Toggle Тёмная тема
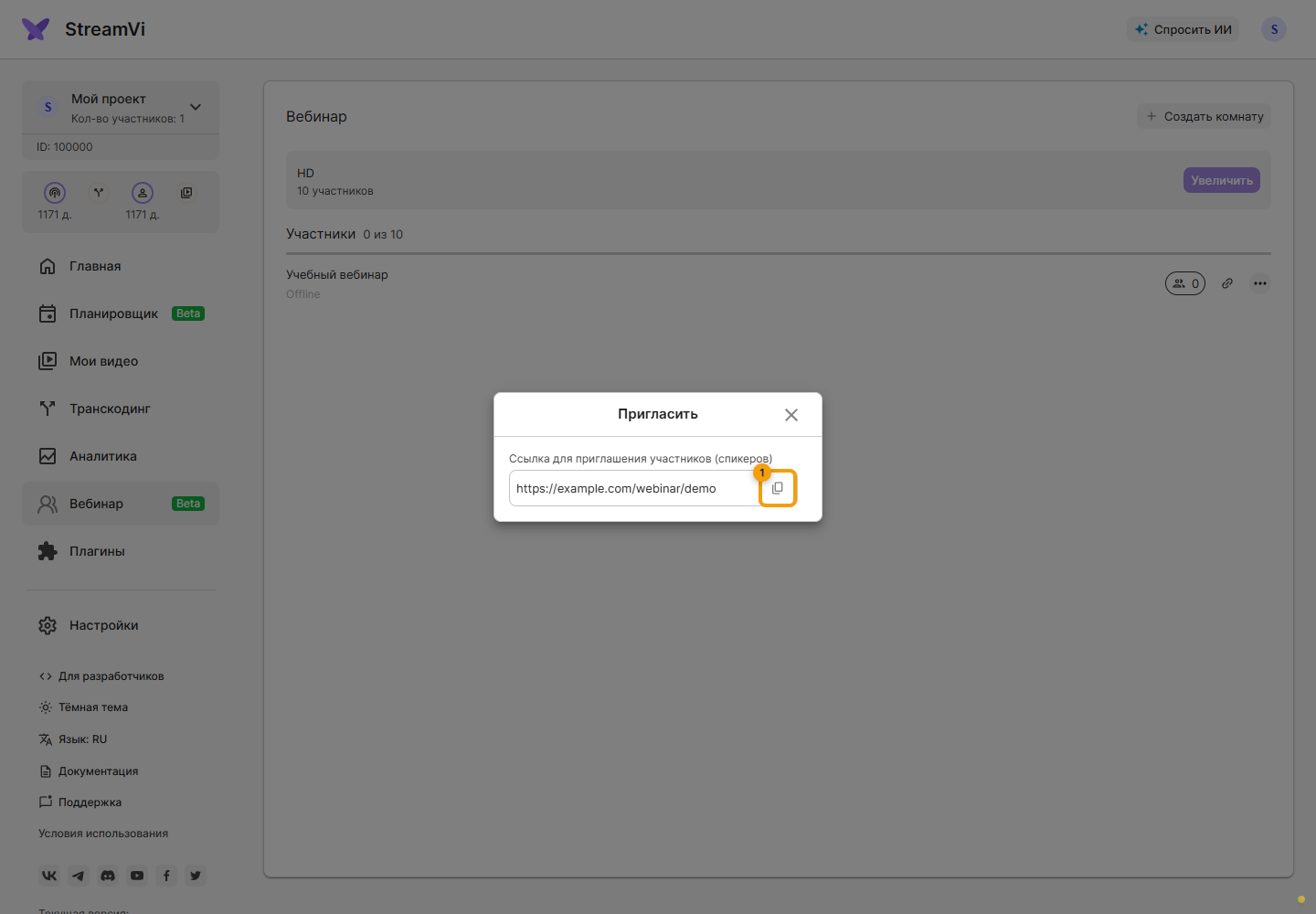The width and height of the screenshot is (1316, 914). coord(83,707)
